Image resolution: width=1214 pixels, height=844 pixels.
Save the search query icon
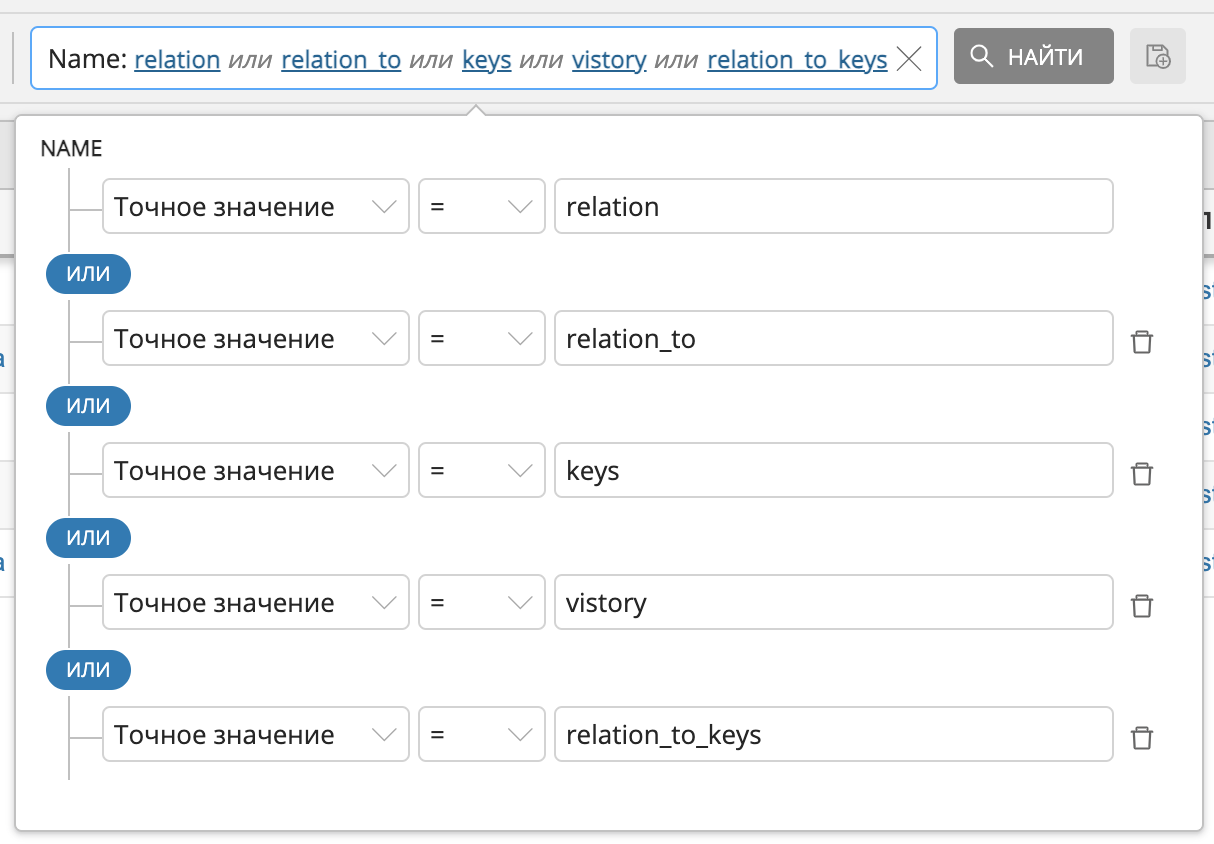point(1157,56)
